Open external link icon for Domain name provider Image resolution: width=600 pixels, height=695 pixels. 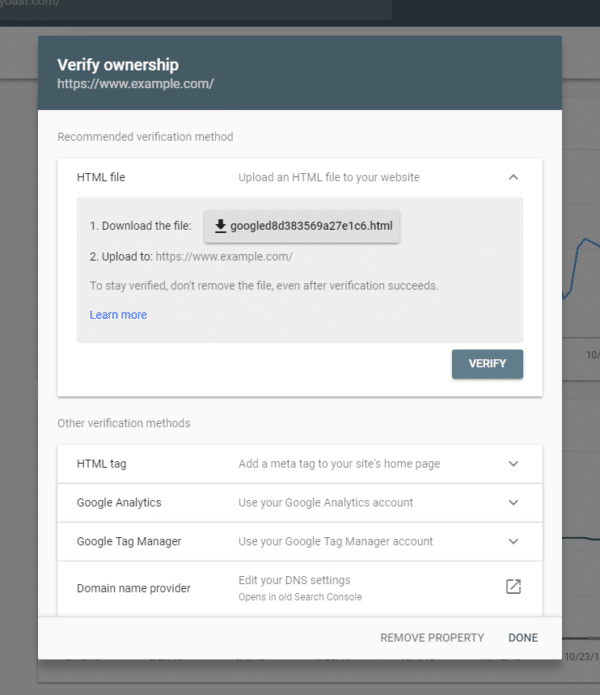click(x=513, y=586)
